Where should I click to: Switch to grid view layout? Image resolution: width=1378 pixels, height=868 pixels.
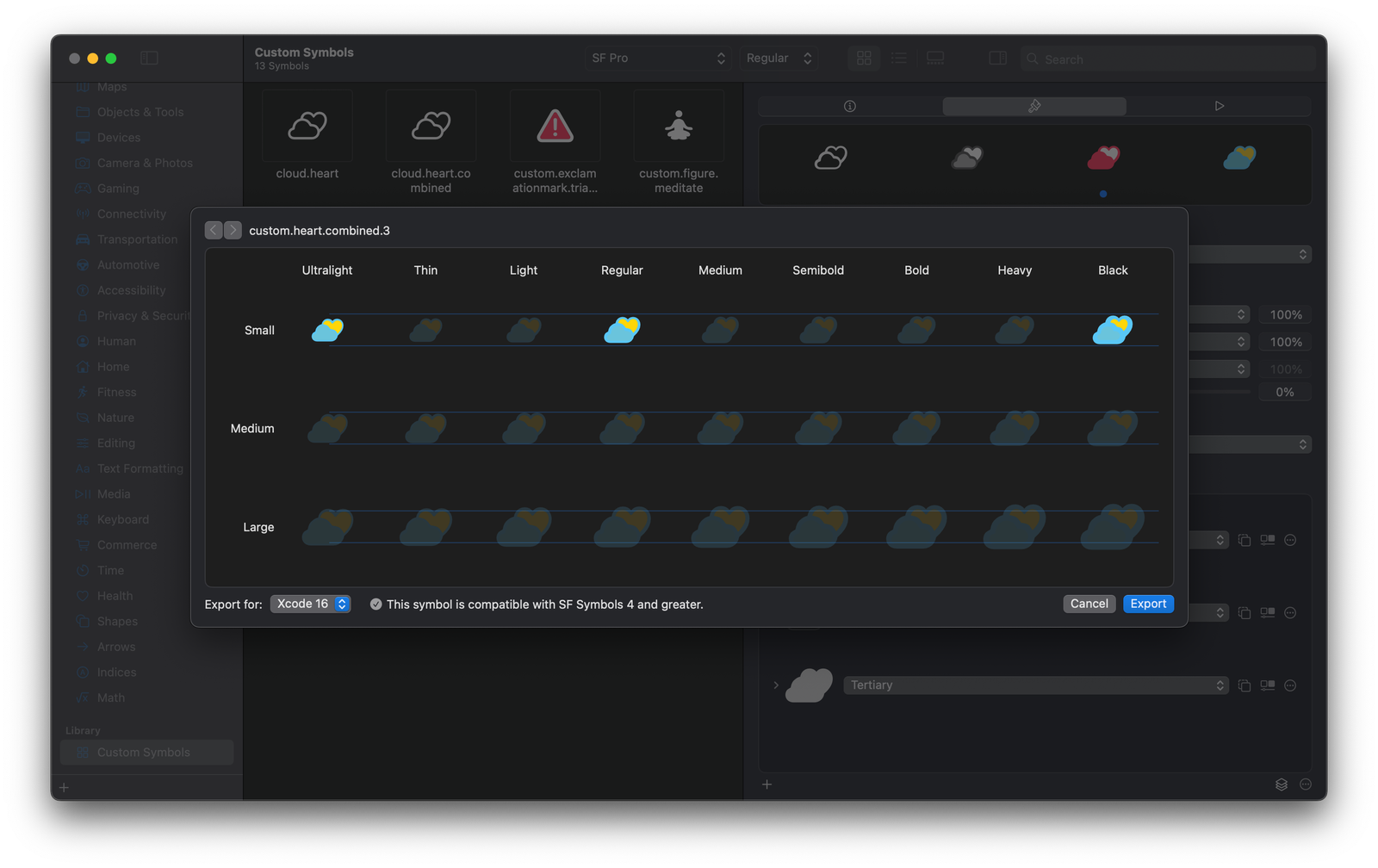click(864, 58)
